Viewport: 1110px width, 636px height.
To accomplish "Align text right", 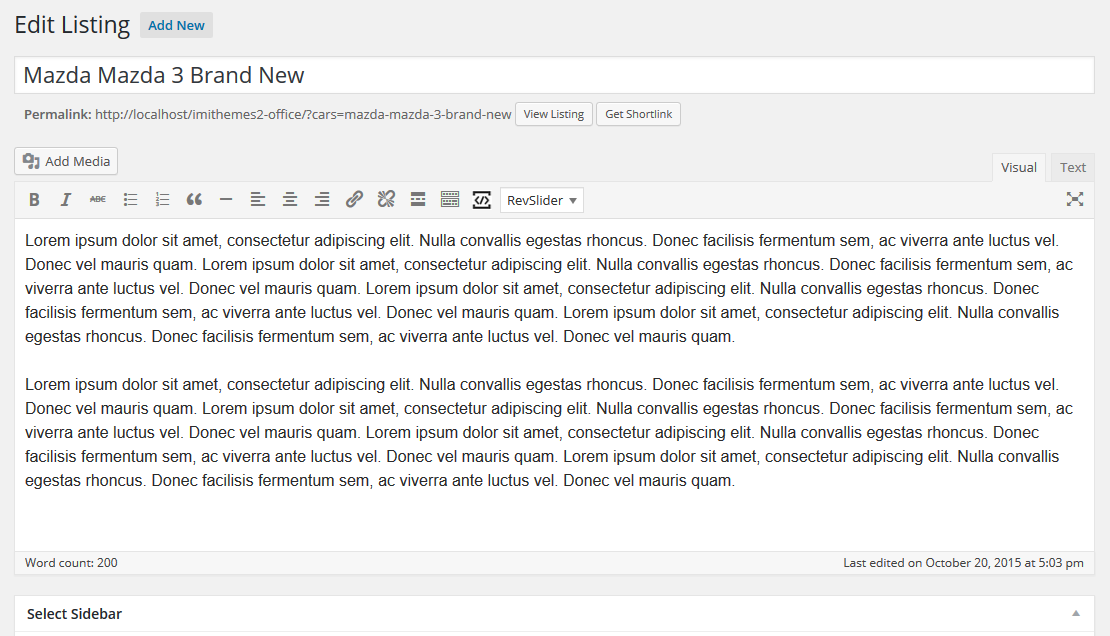I will 322,200.
